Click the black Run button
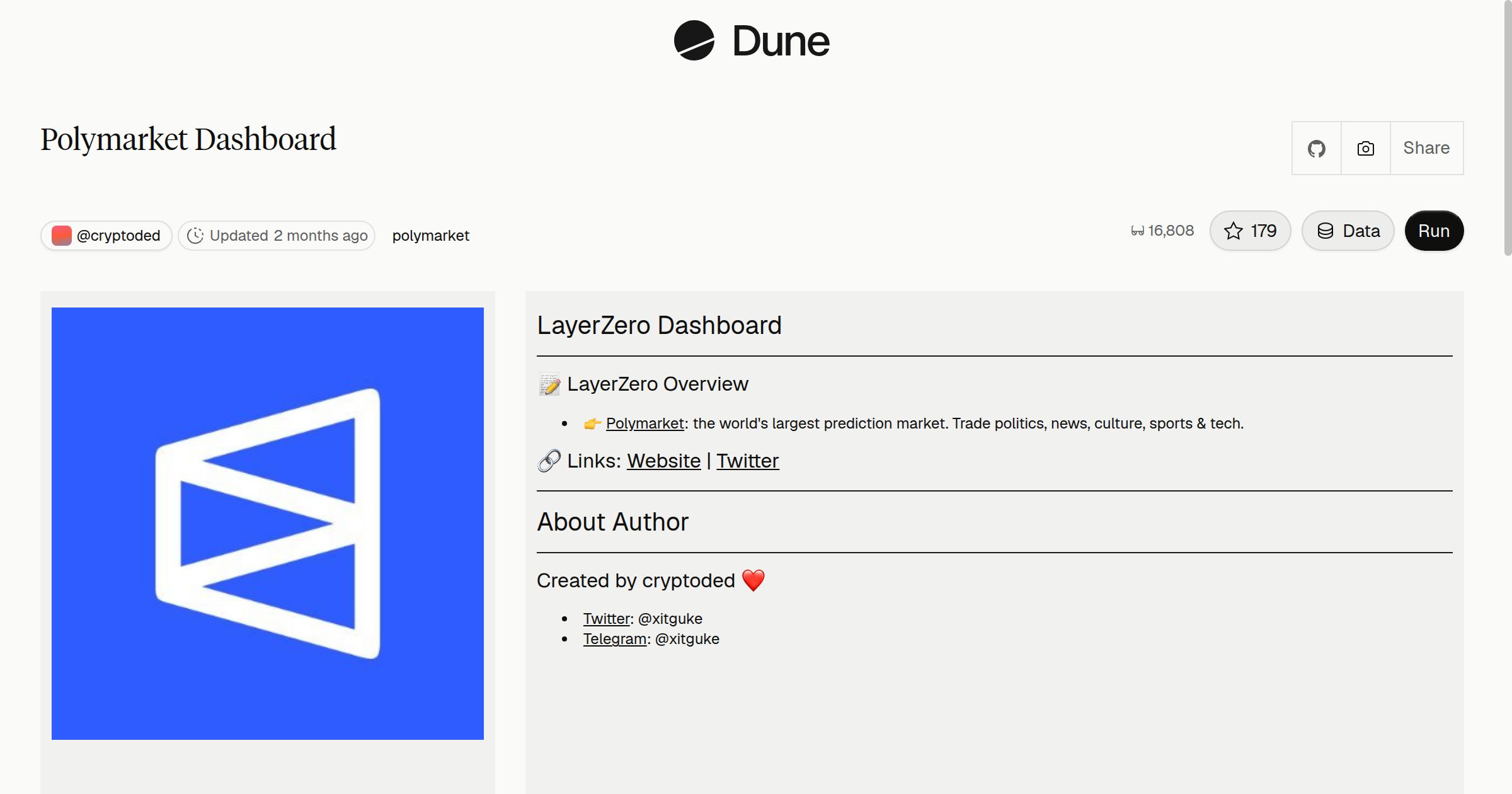This screenshot has height=794, width=1512. (1434, 231)
